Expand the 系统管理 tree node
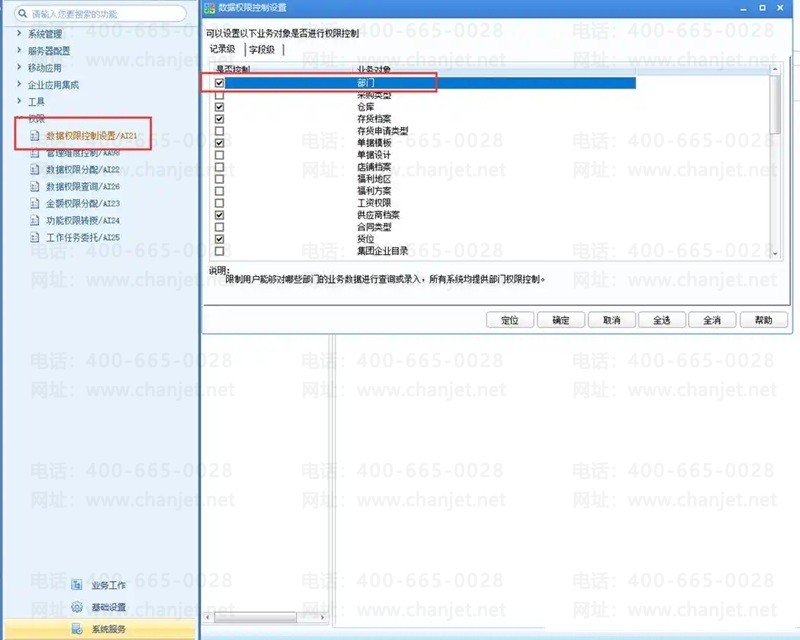This screenshot has height=640, width=800. (x=19, y=34)
